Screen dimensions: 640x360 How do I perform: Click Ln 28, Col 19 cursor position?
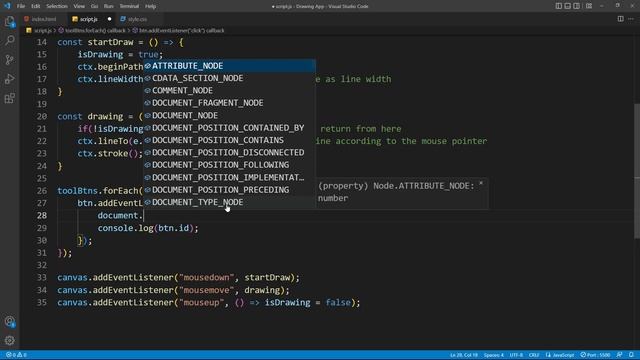point(464,355)
